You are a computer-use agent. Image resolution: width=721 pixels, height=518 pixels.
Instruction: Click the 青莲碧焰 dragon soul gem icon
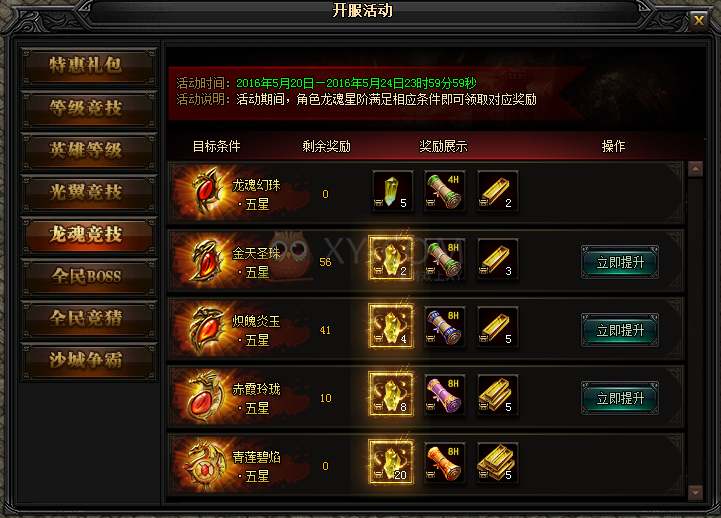[204, 464]
